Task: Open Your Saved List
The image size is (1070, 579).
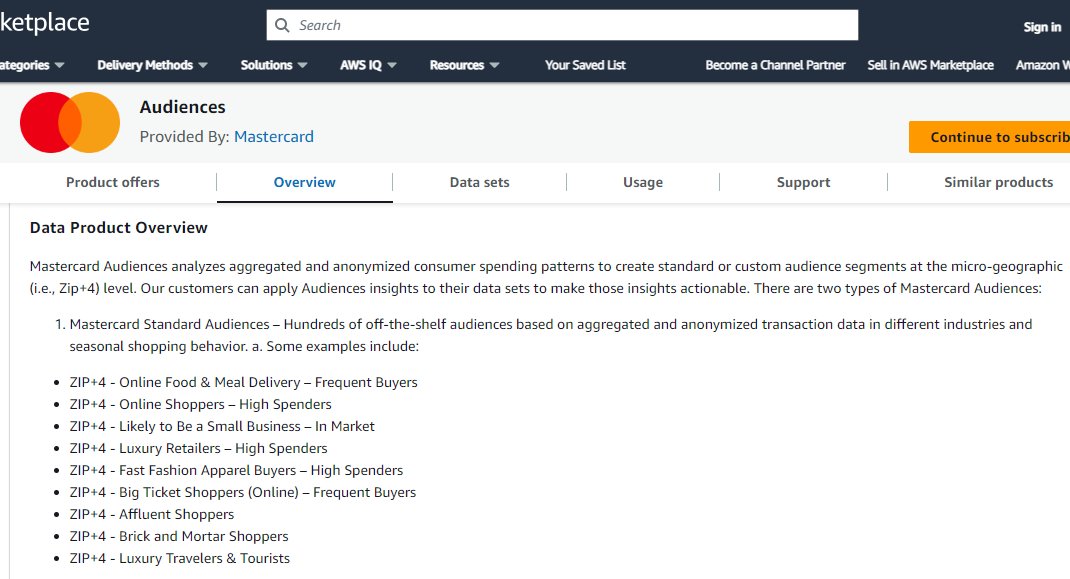Action: [585, 65]
